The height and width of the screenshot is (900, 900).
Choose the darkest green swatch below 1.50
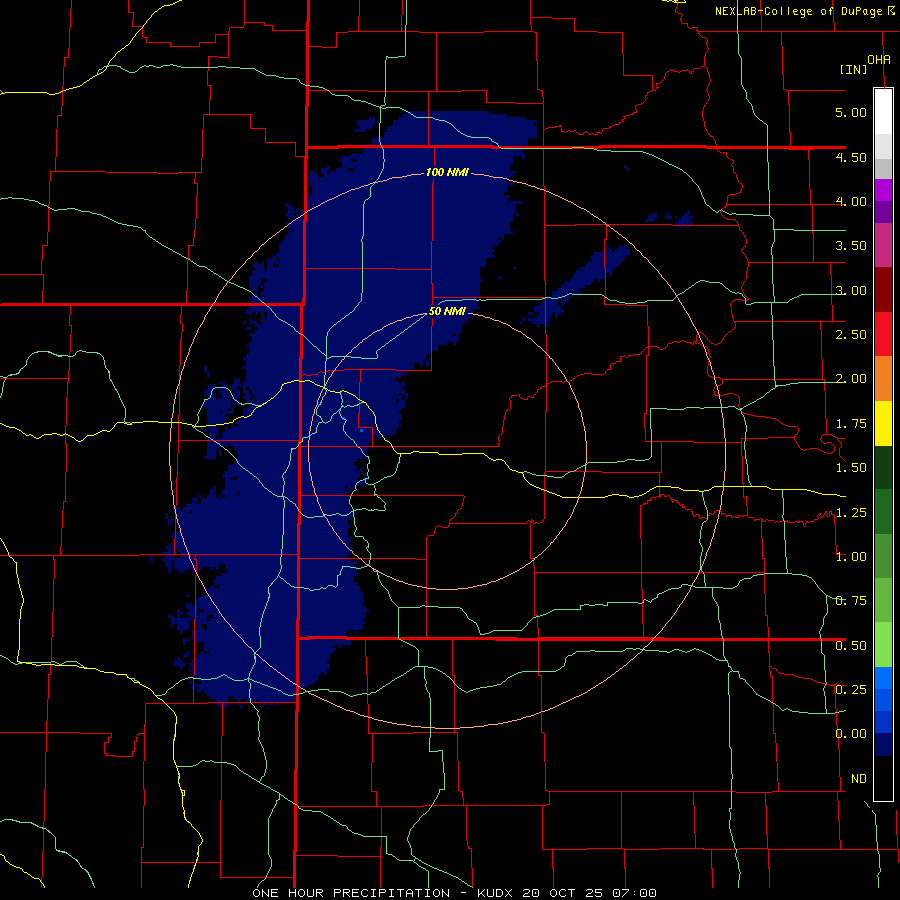(883, 467)
